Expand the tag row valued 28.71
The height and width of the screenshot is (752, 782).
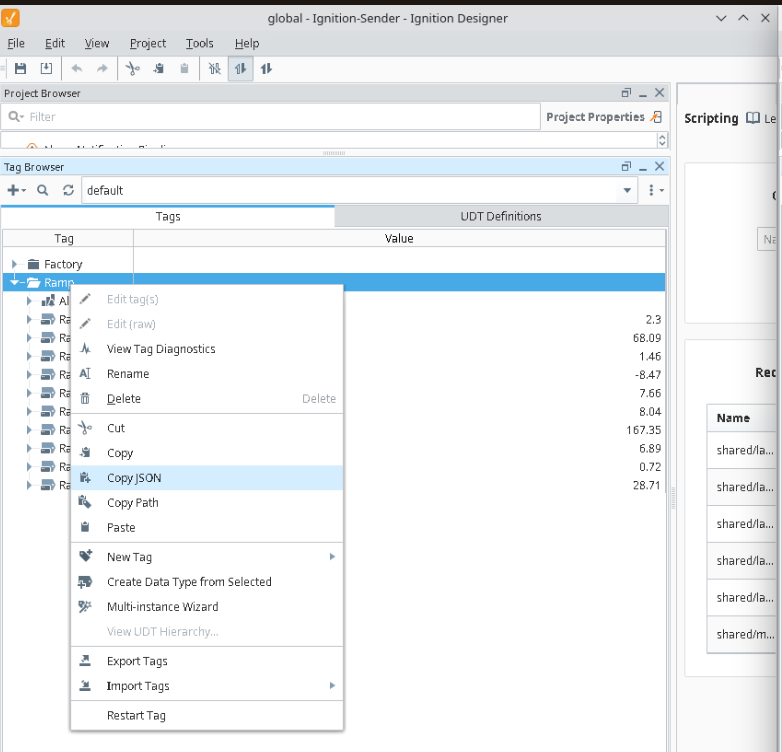(29, 485)
